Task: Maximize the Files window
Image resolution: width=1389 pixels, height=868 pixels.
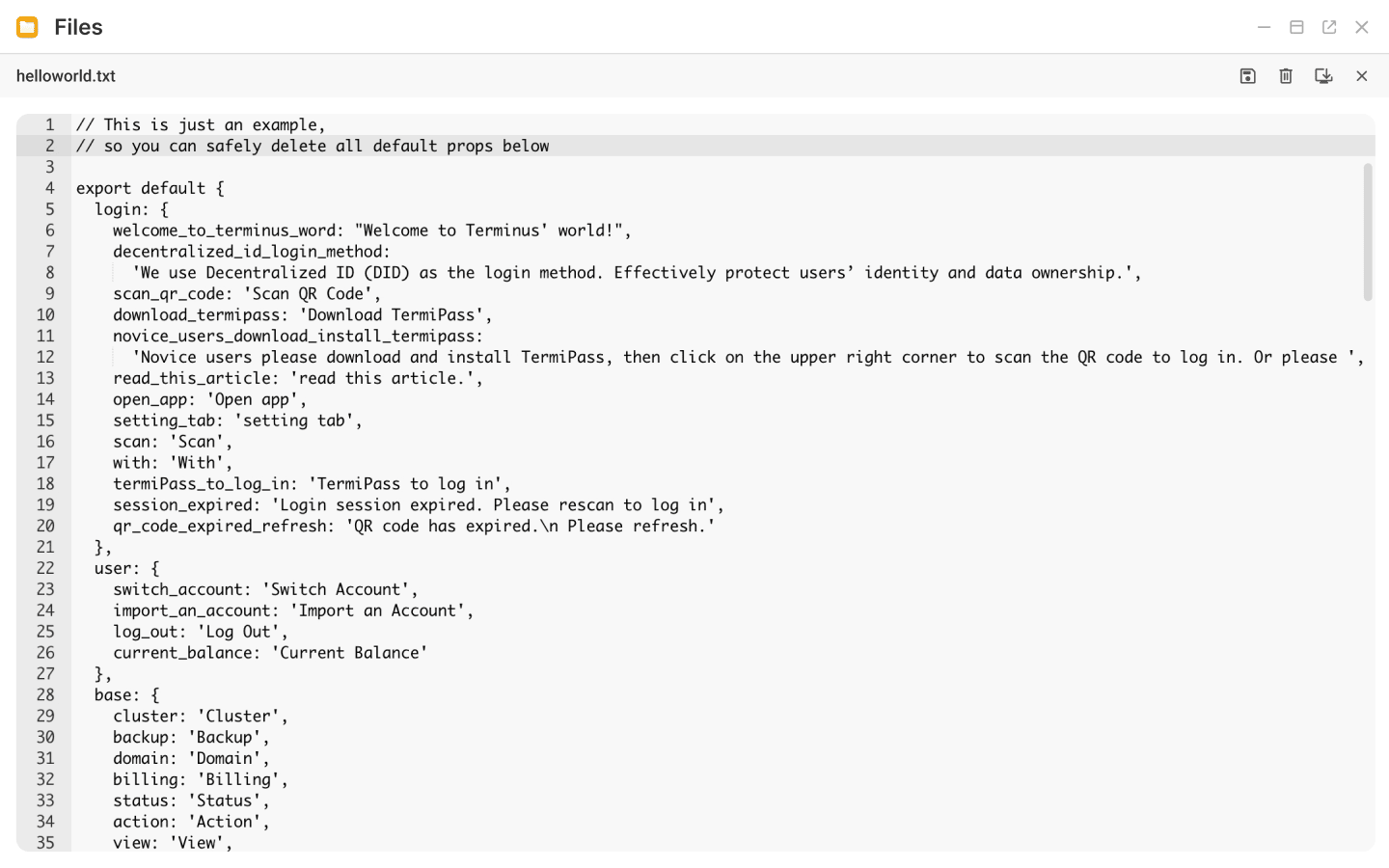Action: (1296, 27)
